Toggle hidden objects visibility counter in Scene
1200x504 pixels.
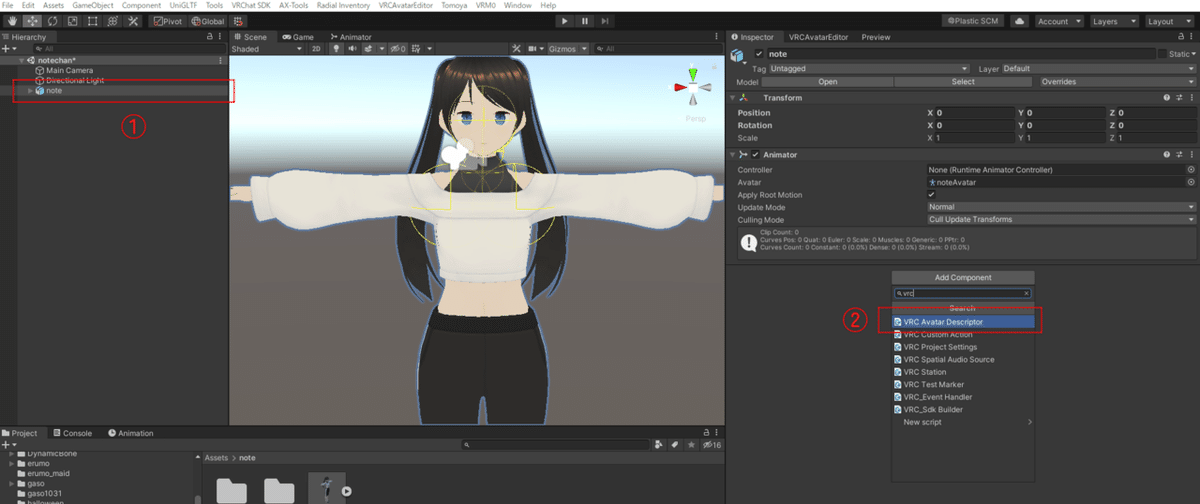pos(398,48)
